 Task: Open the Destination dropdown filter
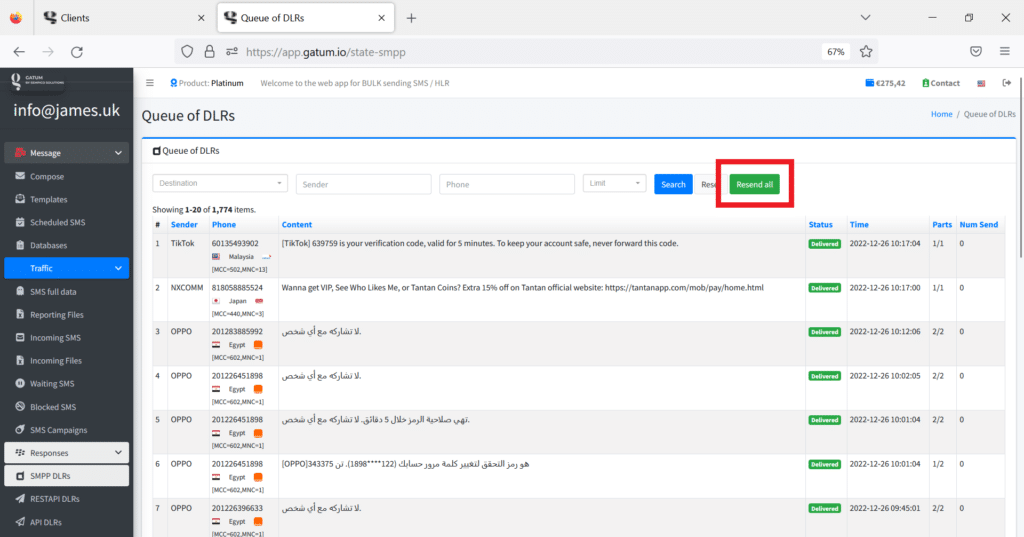tap(220, 183)
